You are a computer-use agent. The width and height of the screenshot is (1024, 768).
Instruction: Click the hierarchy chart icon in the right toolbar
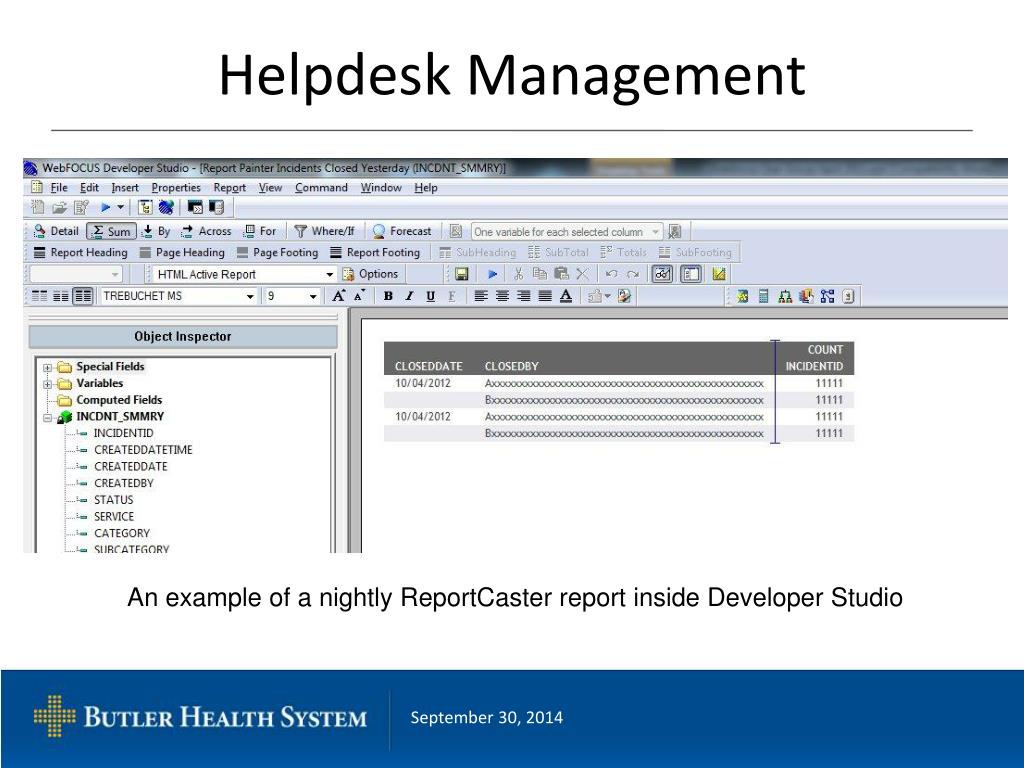click(785, 296)
